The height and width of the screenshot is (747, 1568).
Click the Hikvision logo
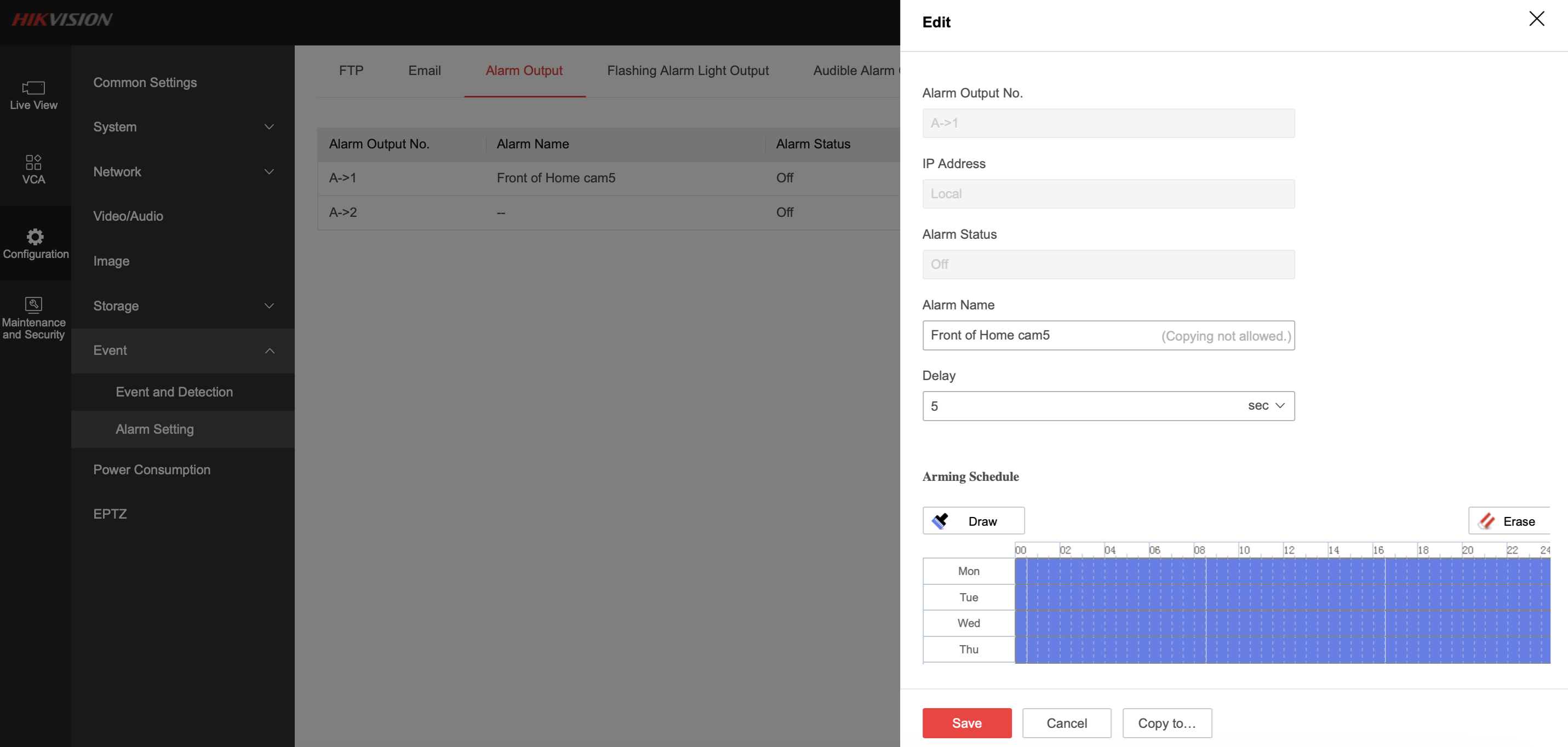(62, 20)
